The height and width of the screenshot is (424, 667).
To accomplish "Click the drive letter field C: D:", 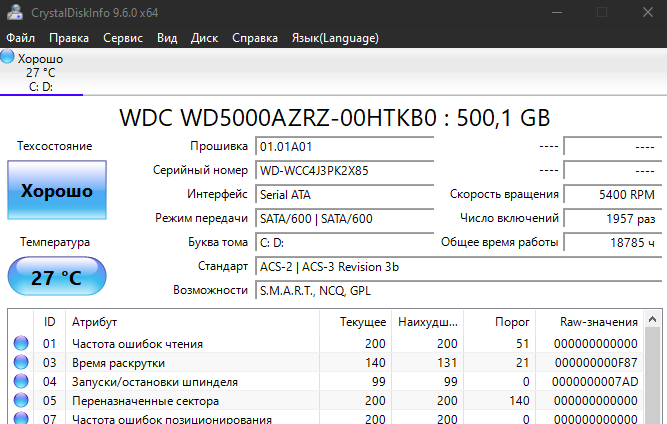I will [x=345, y=242].
